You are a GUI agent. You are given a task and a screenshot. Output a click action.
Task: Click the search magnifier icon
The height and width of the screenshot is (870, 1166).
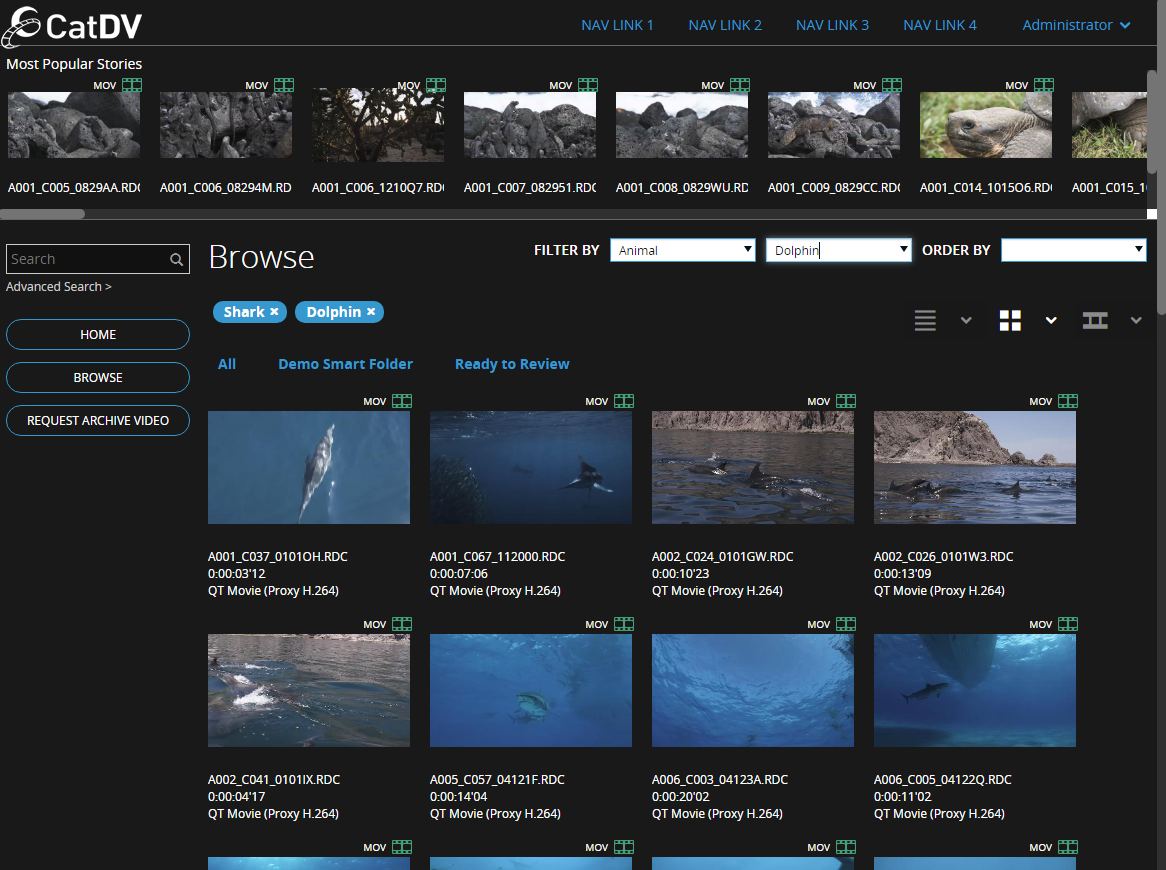pyautogui.click(x=176, y=260)
